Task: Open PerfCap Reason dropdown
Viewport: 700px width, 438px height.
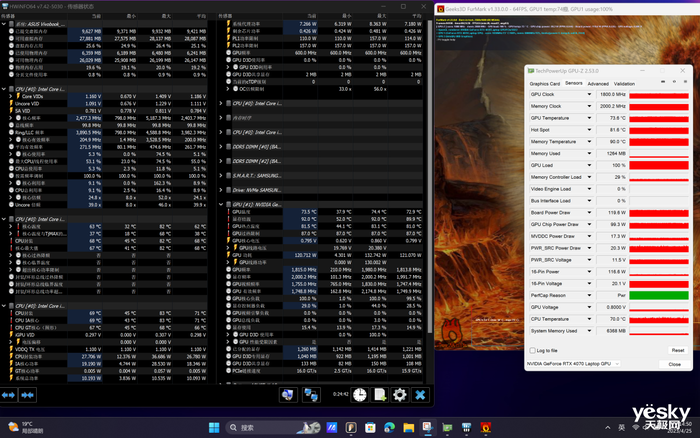Action: click(x=589, y=295)
